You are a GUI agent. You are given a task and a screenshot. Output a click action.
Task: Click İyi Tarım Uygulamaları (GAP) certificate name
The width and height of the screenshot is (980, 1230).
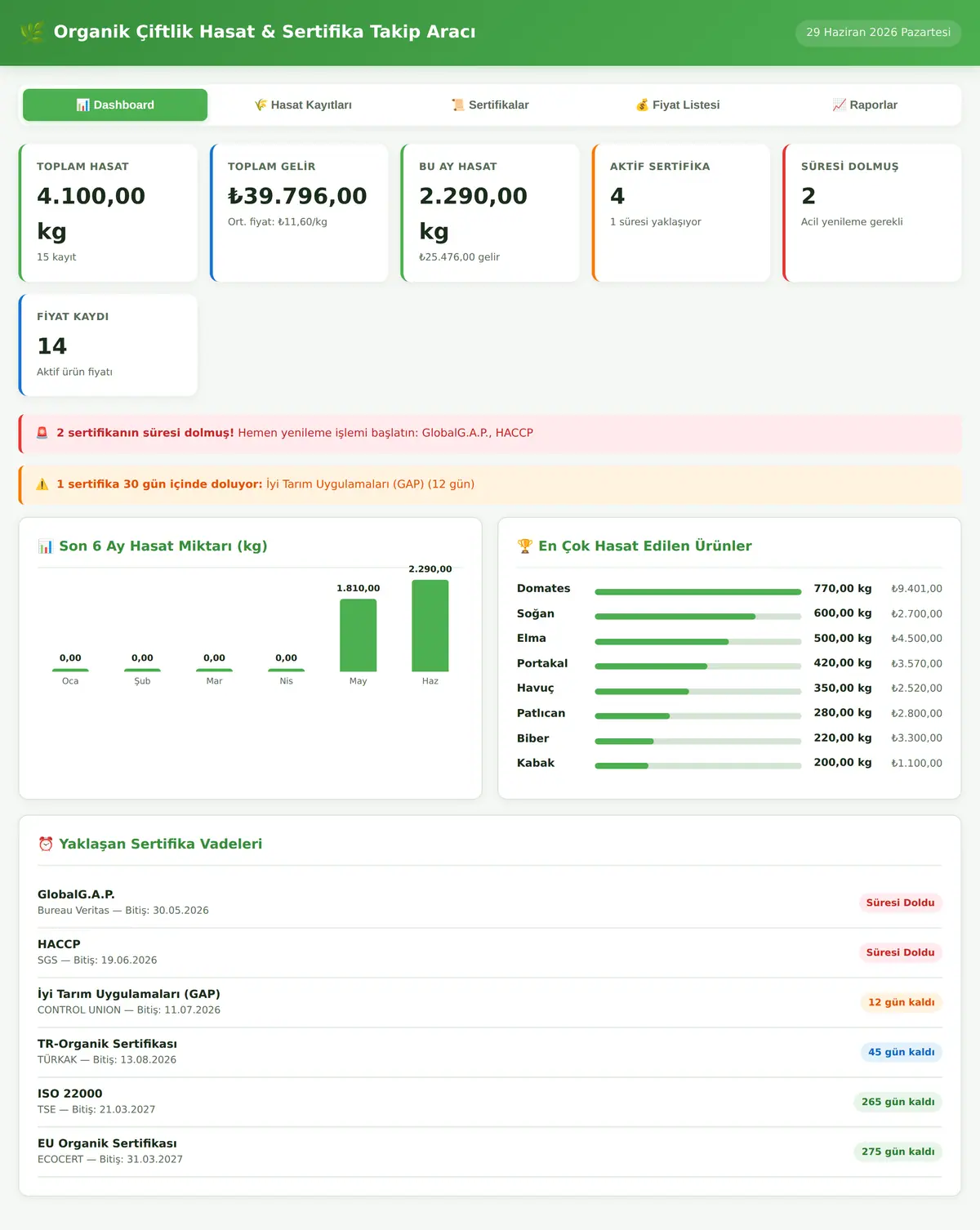click(129, 994)
